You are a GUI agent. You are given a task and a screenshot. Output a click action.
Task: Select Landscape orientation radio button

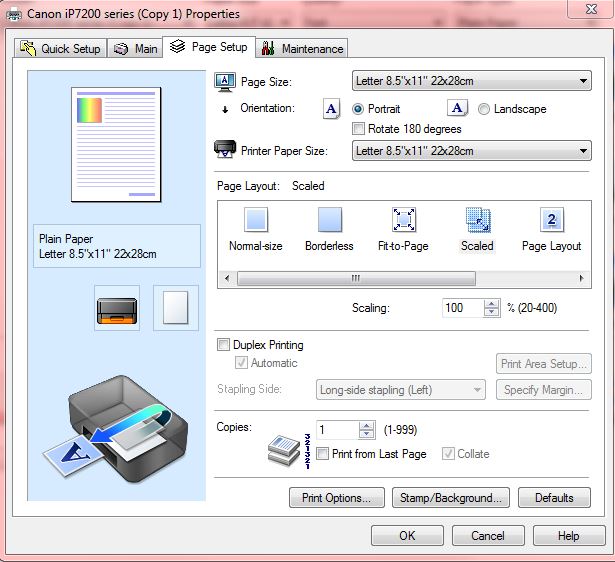click(x=484, y=109)
